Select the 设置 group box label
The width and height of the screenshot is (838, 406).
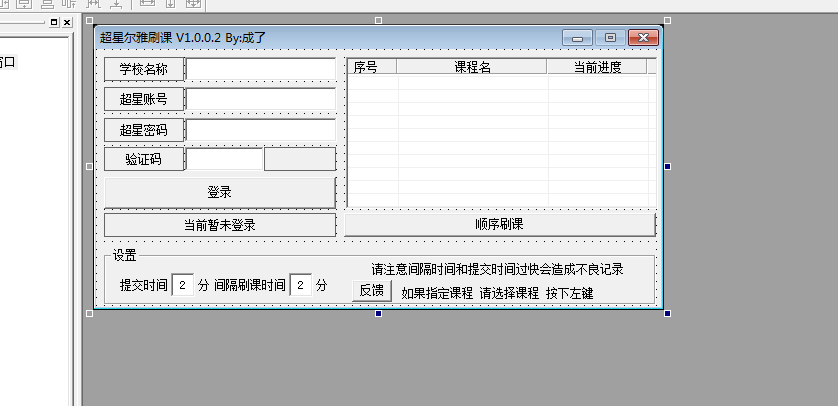[x=125, y=256]
